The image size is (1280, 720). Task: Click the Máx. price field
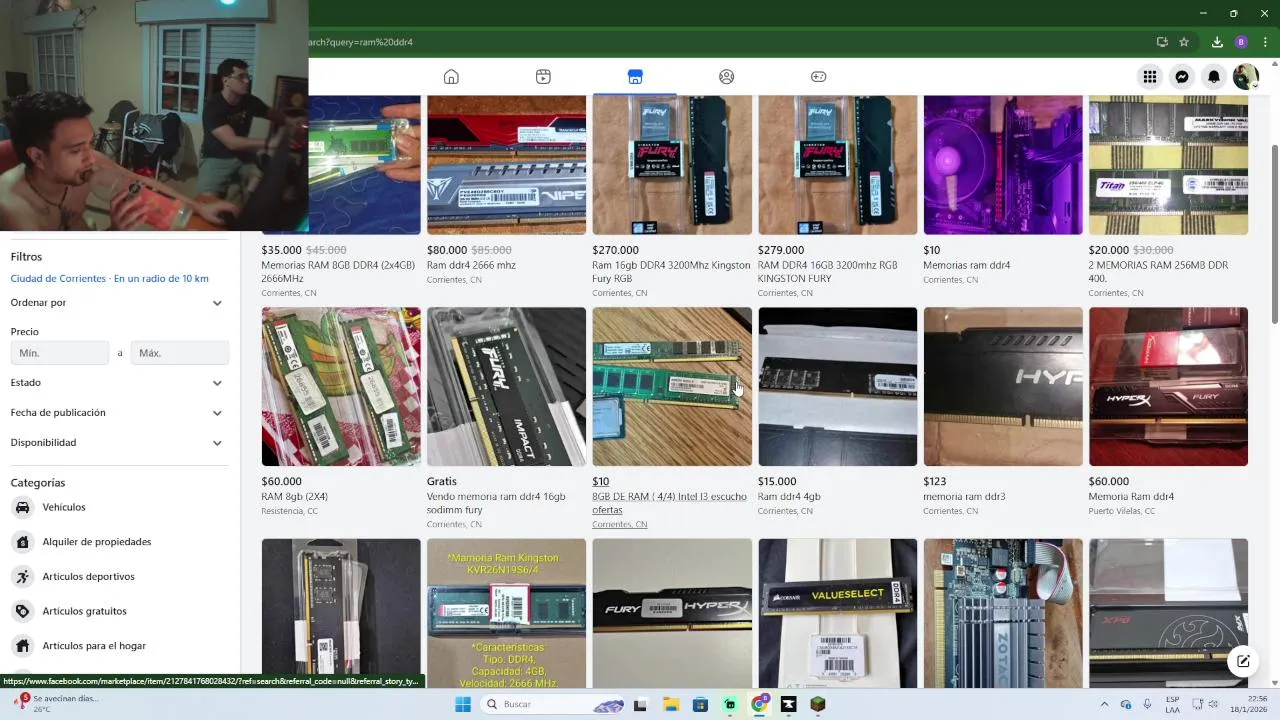180,353
